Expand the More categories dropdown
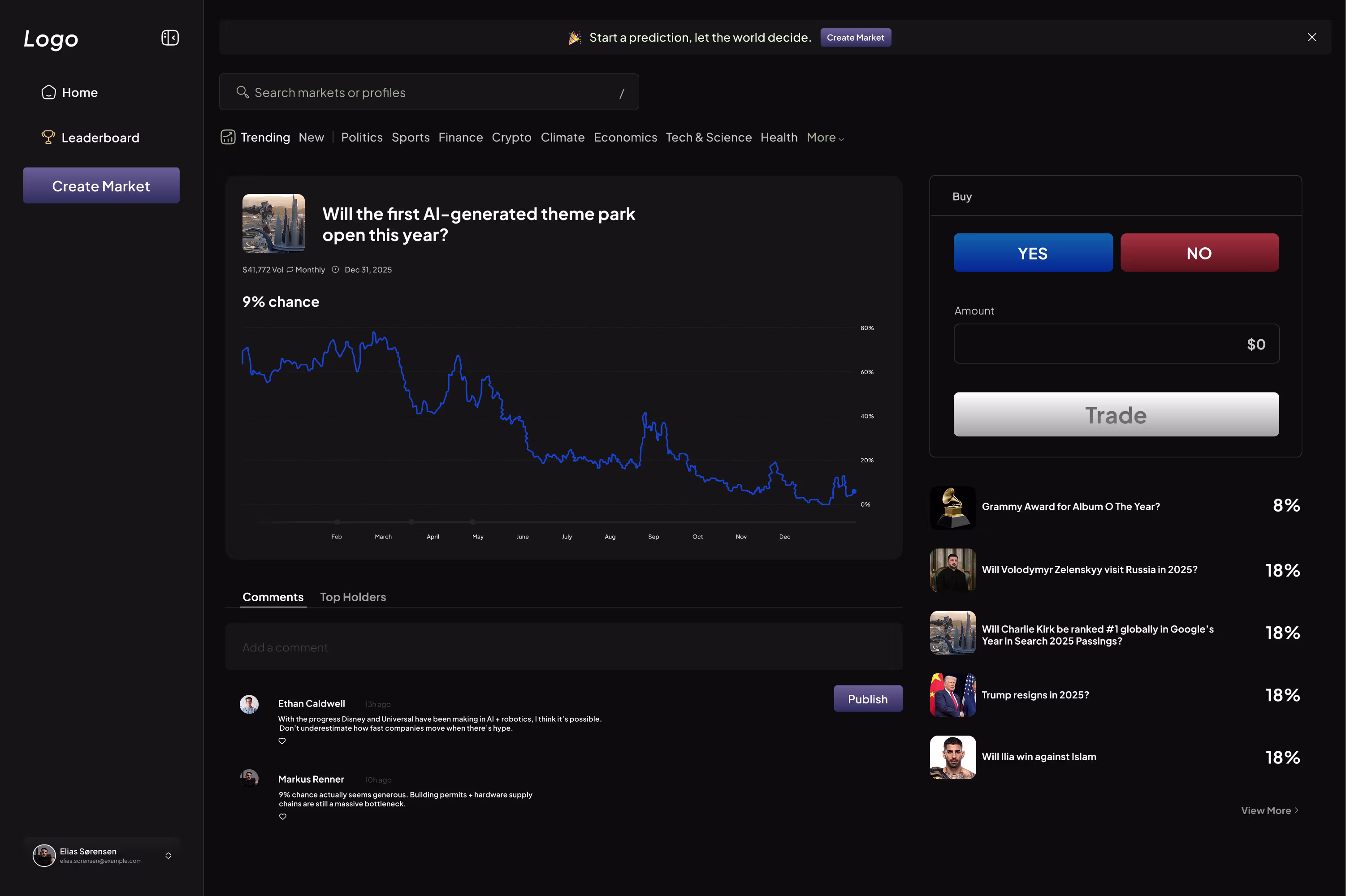This screenshot has height=896, width=1346. pos(825,138)
